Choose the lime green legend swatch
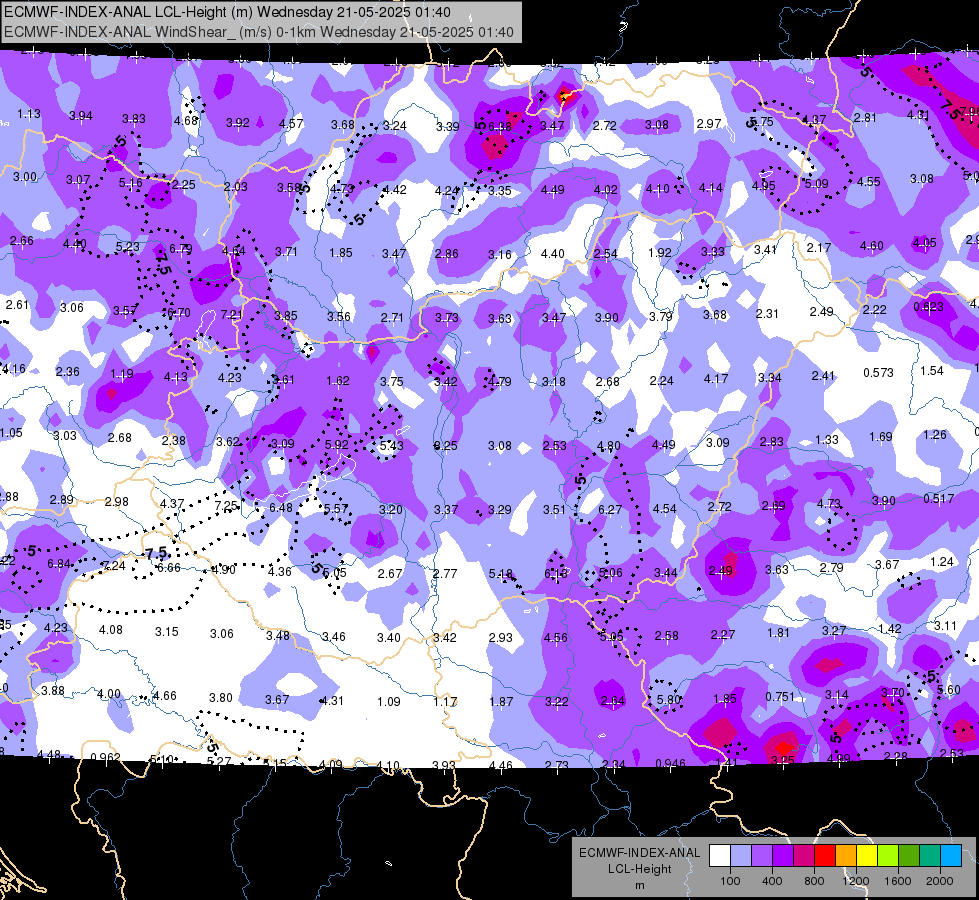 [888, 856]
